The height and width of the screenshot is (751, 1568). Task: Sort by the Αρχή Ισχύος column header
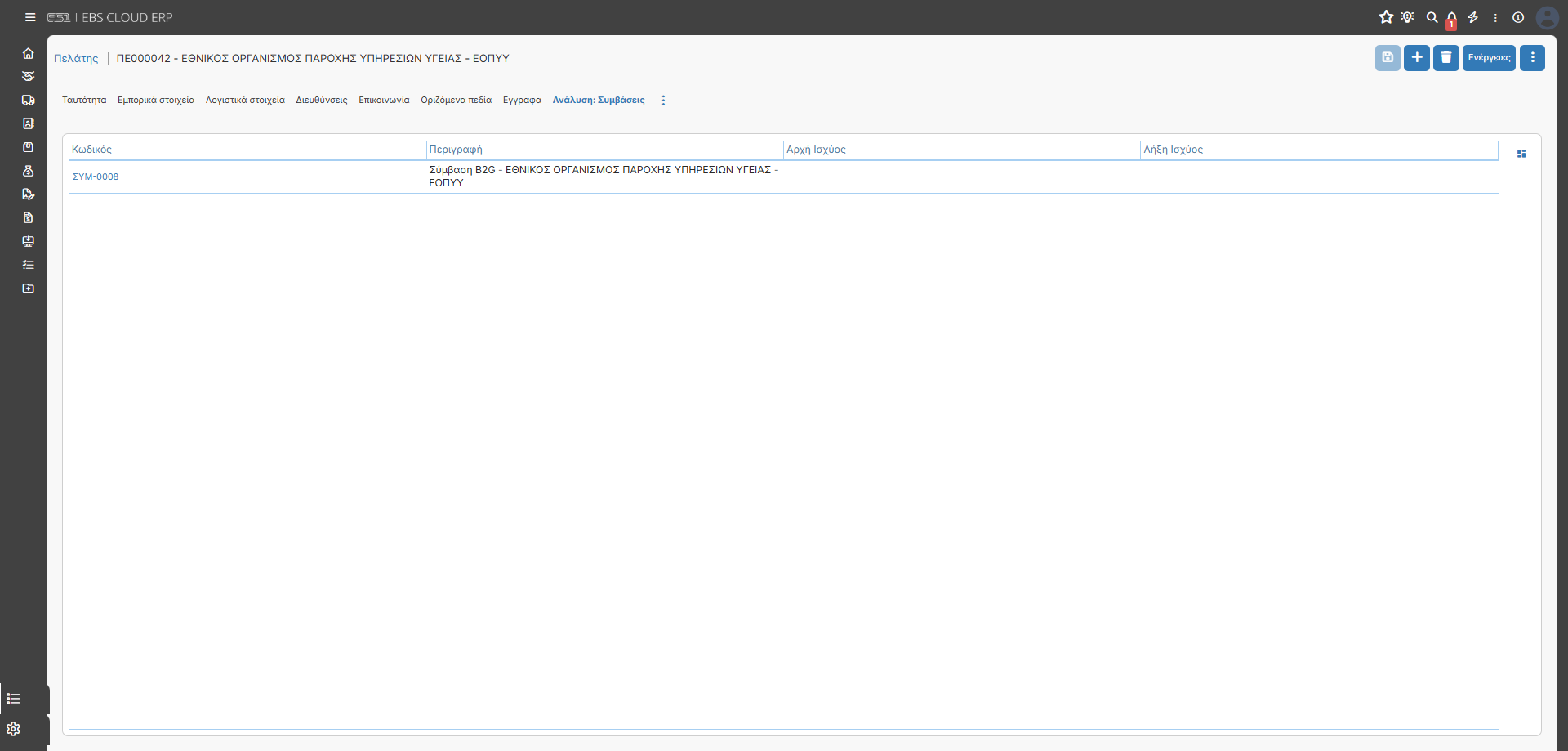point(961,150)
